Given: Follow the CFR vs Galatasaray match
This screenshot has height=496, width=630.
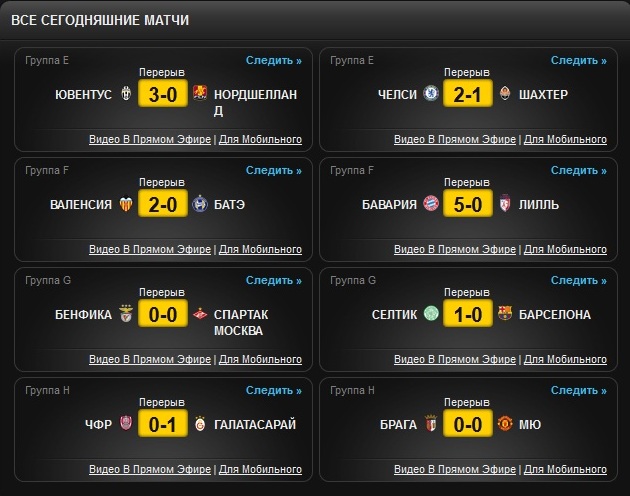Looking at the screenshot, I should tap(273, 390).
